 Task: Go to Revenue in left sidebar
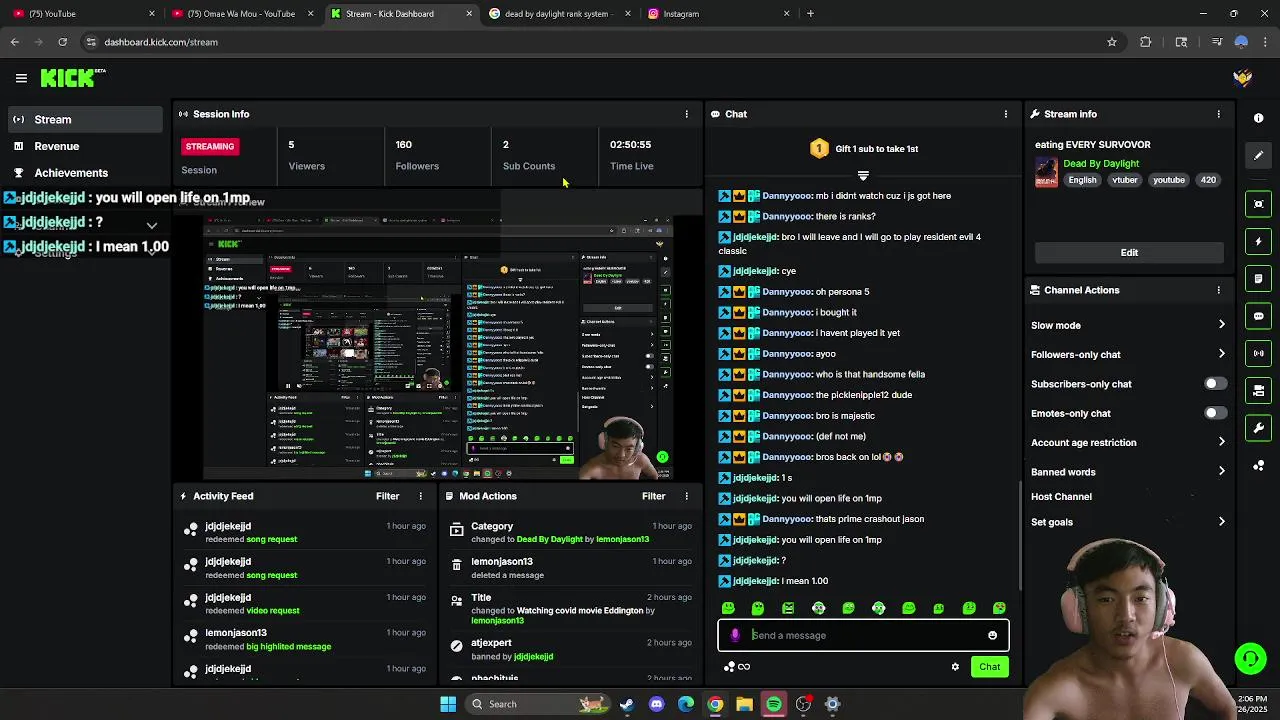(x=84, y=146)
